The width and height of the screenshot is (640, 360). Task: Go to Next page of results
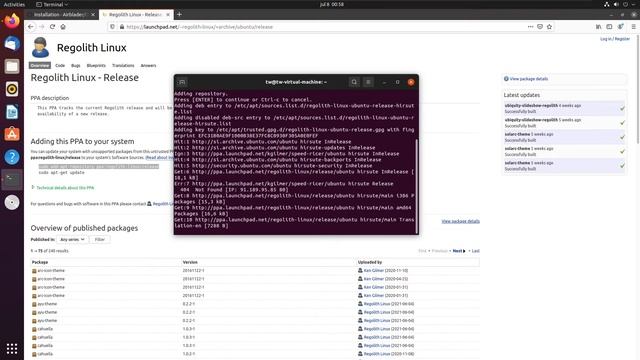(x=459, y=251)
